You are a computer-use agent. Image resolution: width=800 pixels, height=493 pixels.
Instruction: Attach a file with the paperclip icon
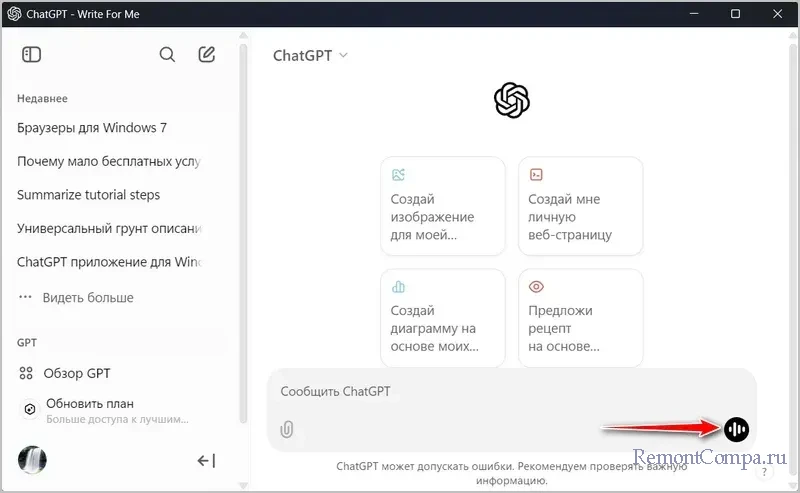(x=287, y=429)
